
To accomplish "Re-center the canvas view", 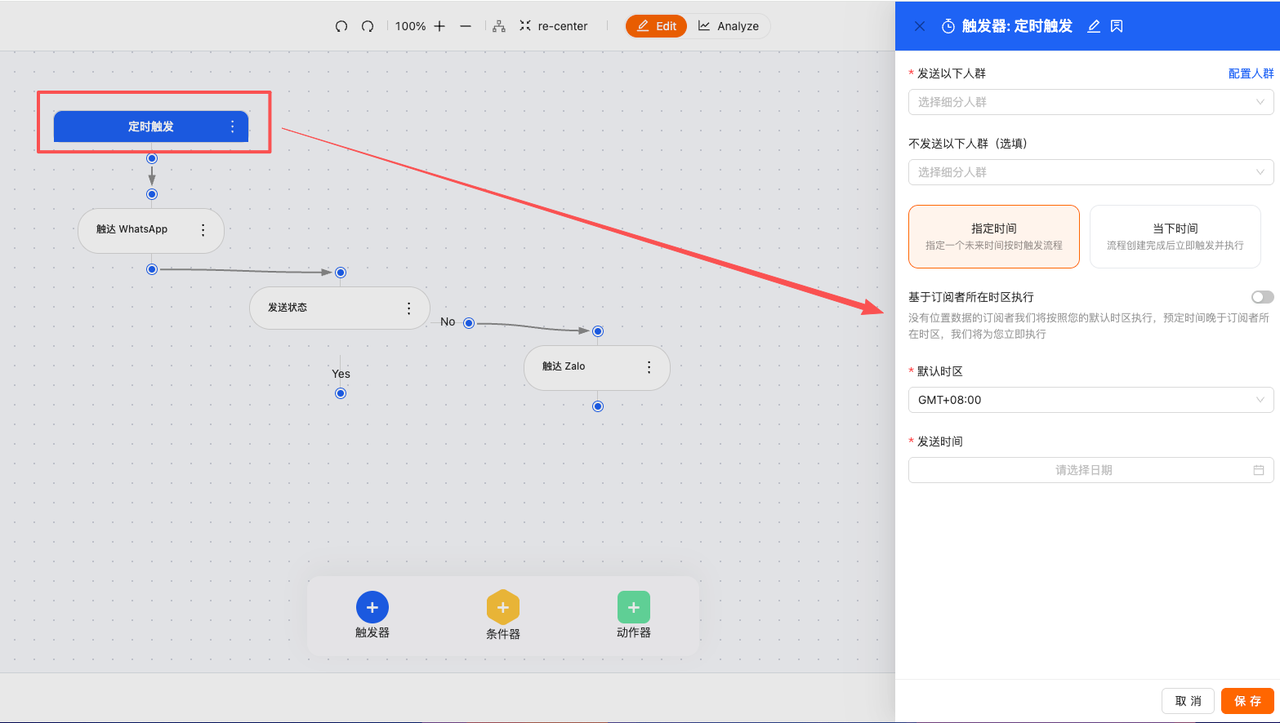I will (554, 26).
